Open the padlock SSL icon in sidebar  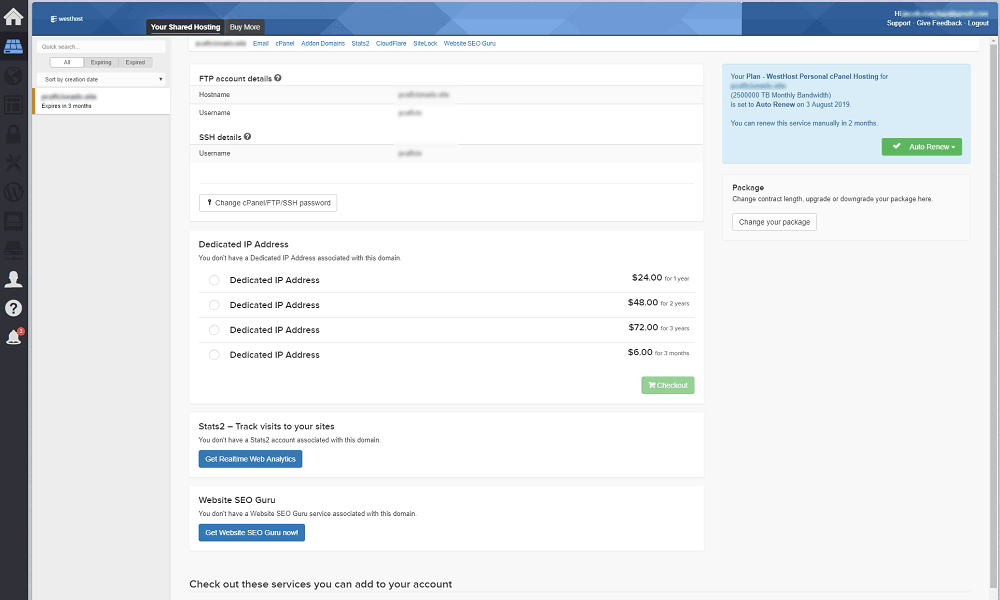(13, 134)
